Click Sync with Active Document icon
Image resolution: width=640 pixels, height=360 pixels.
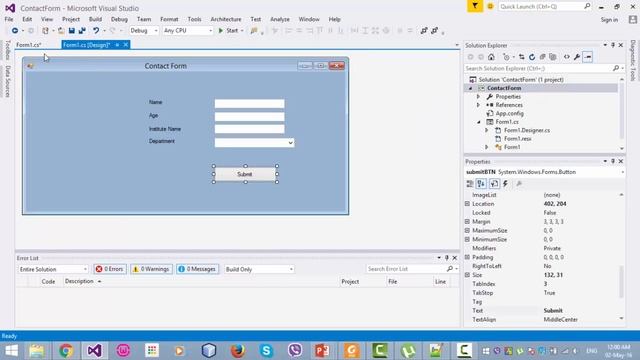click(522, 57)
